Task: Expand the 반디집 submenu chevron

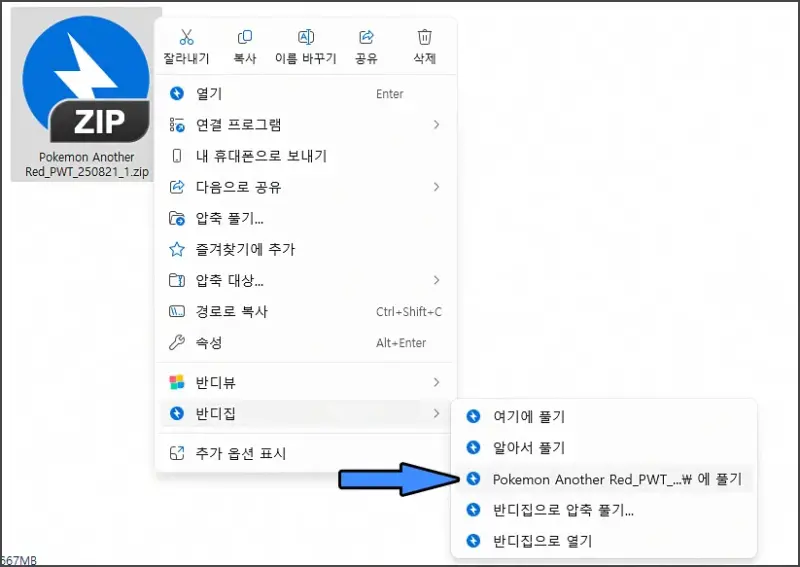Action: point(436,413)
